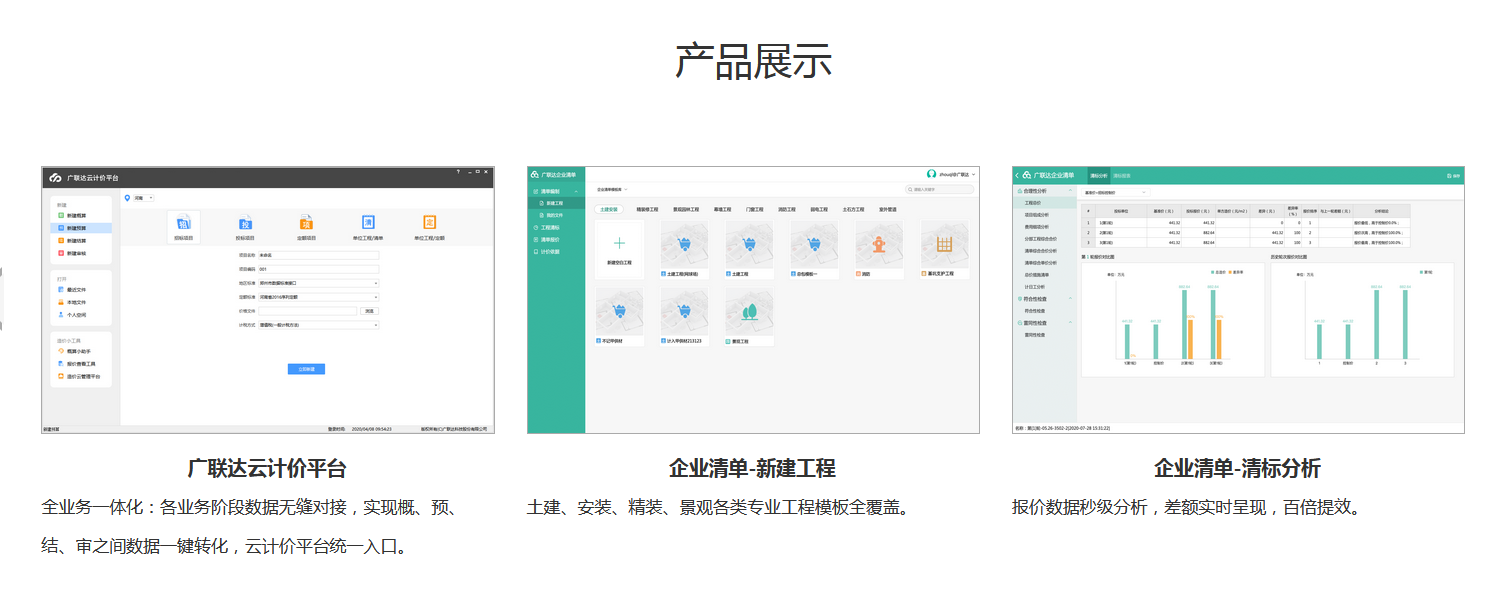Collapse the 雷同性检查 tree group

pyautogui.click(x=1071, y=323)
